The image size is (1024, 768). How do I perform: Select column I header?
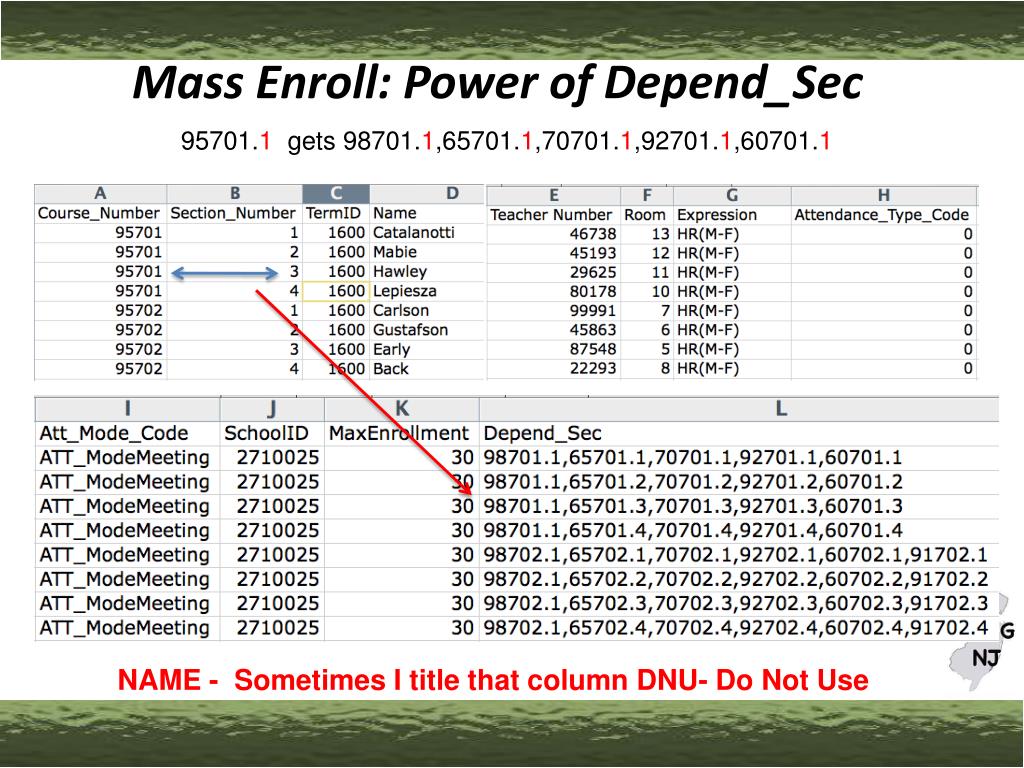(x=127, y=409)
